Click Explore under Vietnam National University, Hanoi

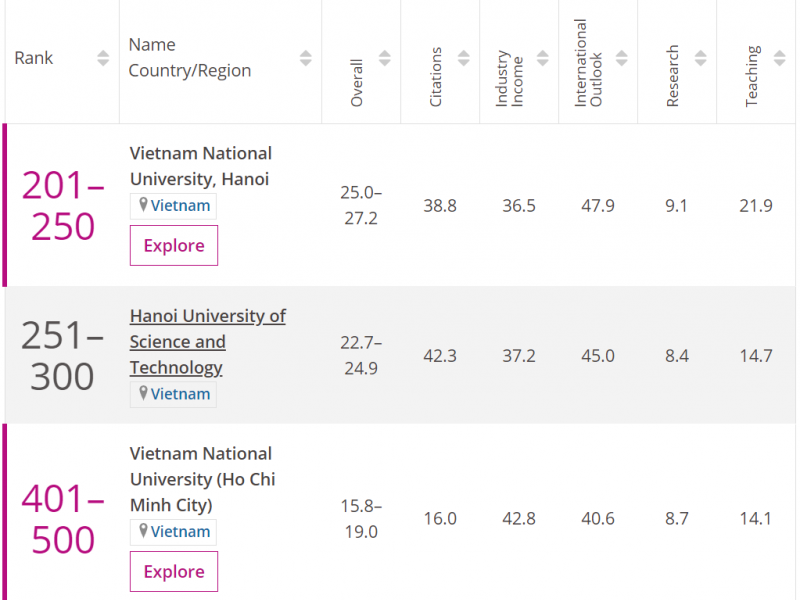[x=174, y=246]
